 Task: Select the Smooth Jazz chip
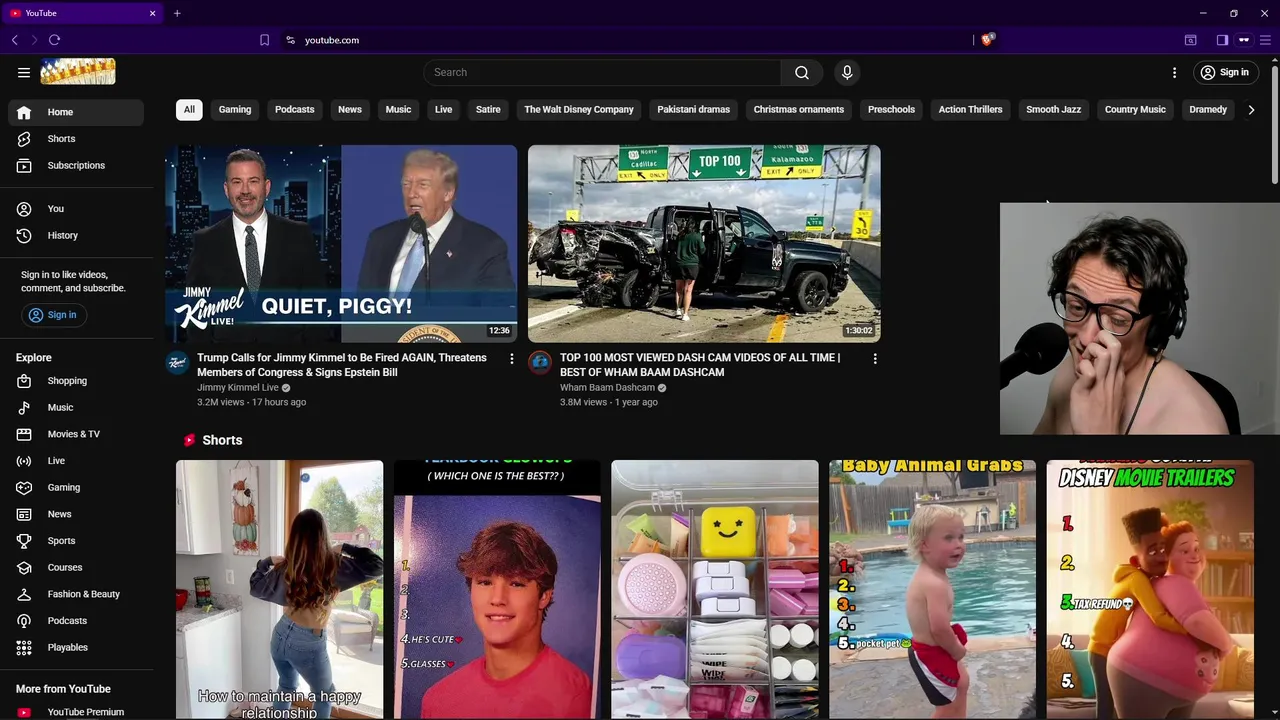(1054, 110)
